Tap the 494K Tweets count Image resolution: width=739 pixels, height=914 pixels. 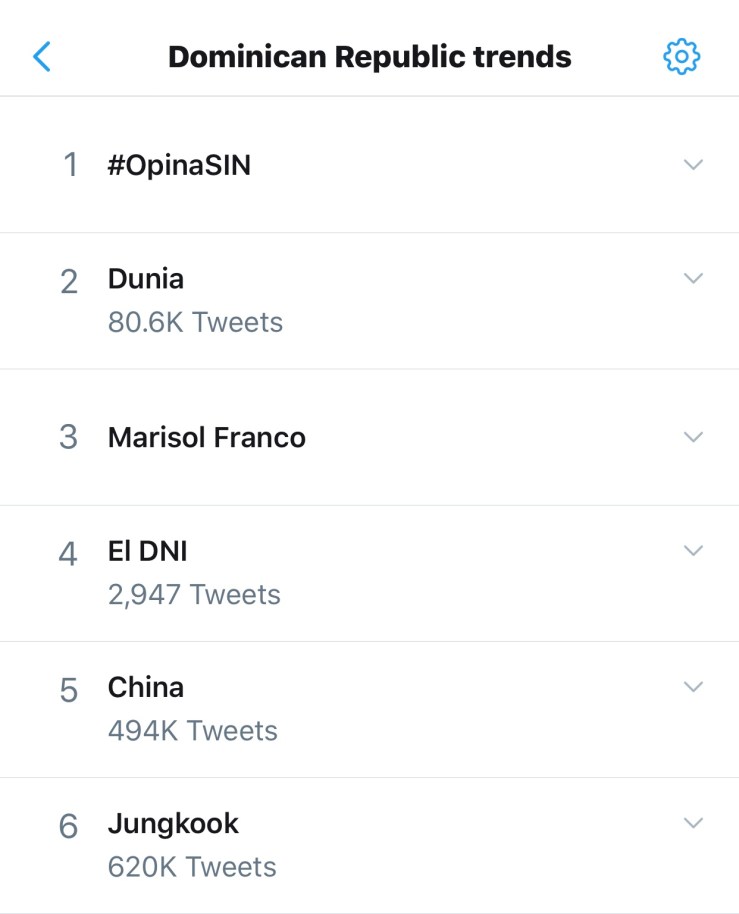(x=193, y=731)
